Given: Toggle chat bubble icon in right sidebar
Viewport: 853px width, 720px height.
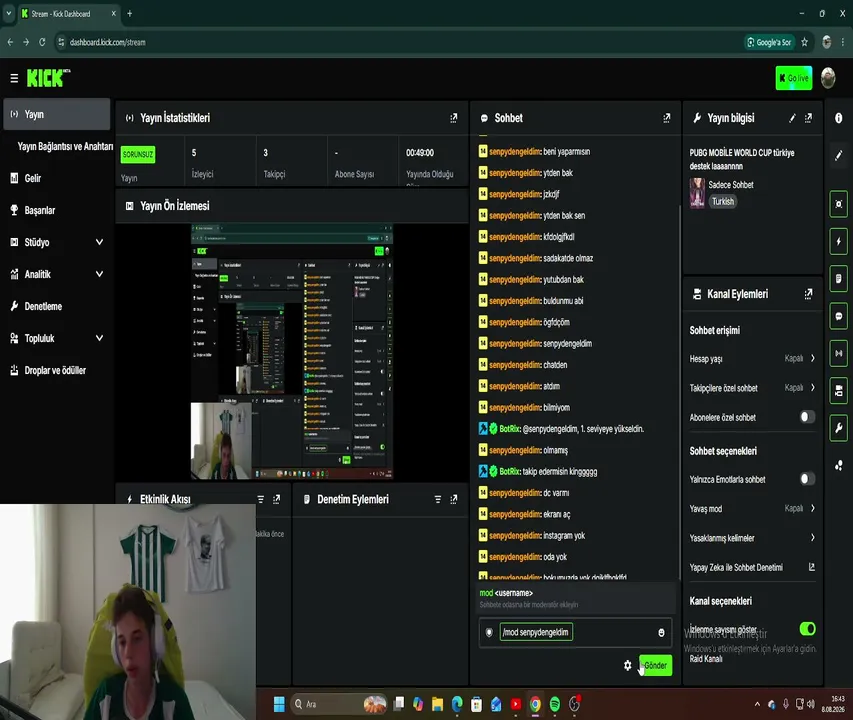Looking at the screenshot, I should 838,316.
